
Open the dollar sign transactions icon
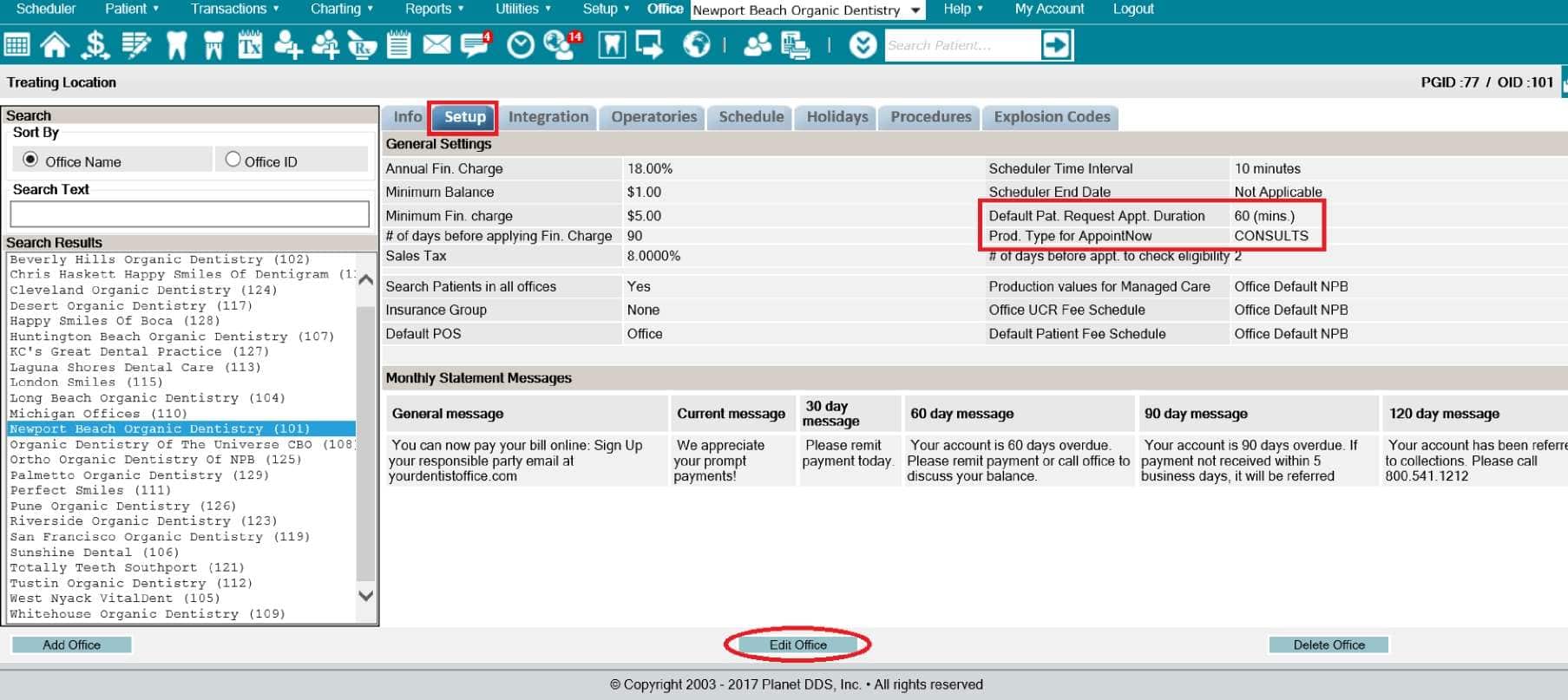[95, 45]
